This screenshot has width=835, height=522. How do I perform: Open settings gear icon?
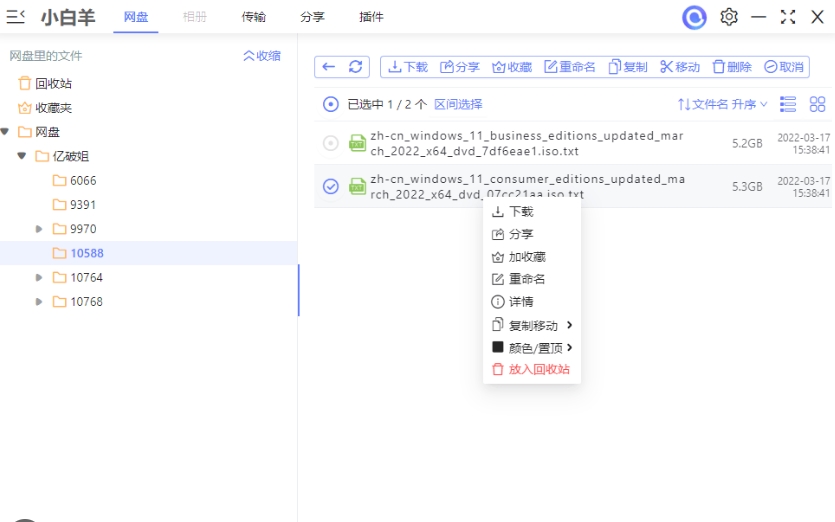(729, 17)
